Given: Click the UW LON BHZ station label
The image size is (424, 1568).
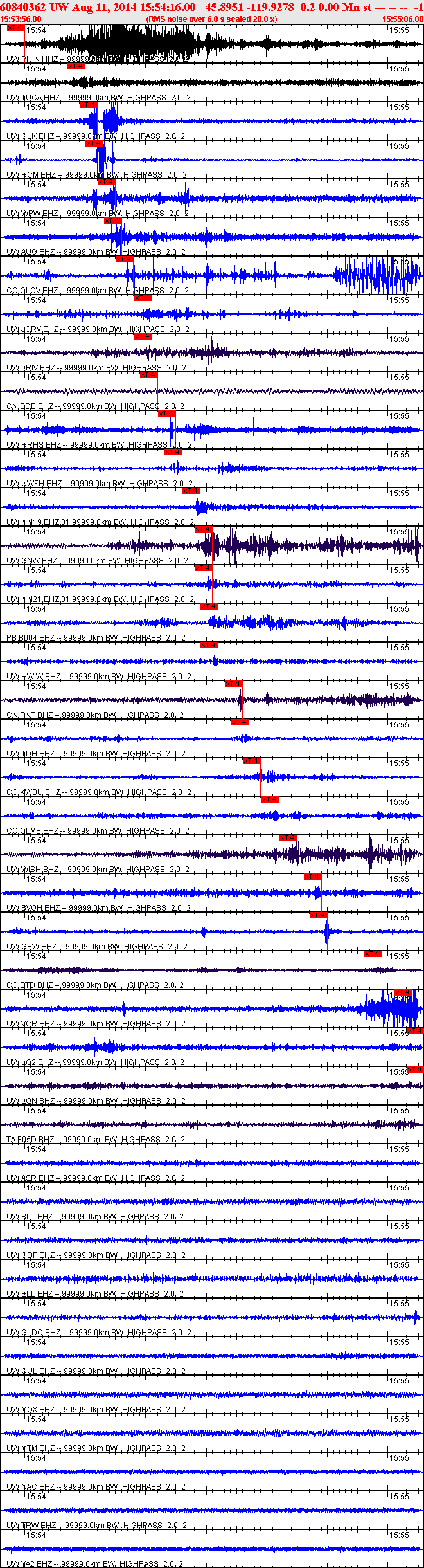Looking at the screenshot, I should coord(96,1101).
